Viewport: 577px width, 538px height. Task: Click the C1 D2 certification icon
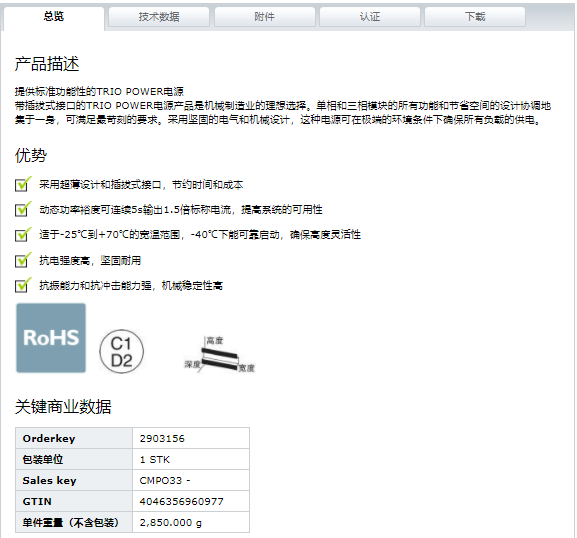pyautogui.click(x=121, y=351)
